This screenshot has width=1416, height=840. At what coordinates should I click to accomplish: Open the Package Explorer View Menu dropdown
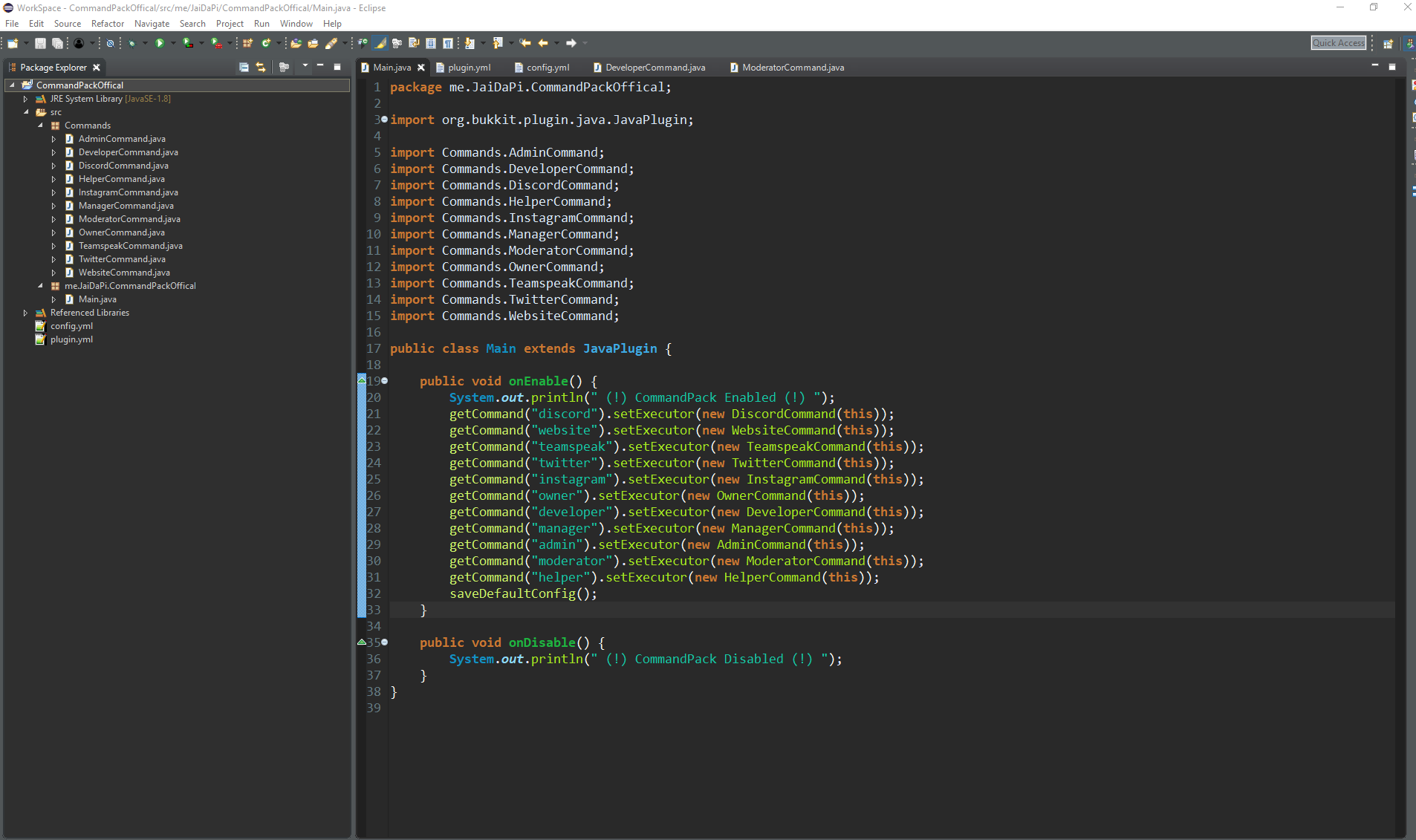[305, 67]
